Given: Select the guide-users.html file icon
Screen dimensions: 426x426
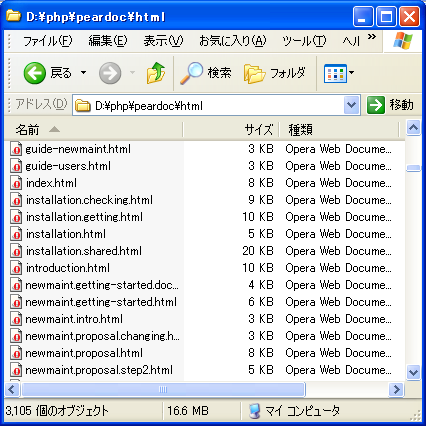Looking at the screenshot, I should pos(16,166).
